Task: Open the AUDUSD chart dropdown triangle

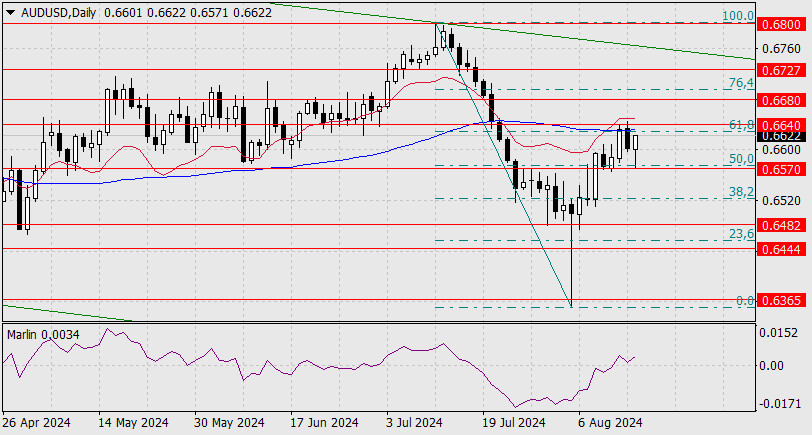Action: click(10, 13)
